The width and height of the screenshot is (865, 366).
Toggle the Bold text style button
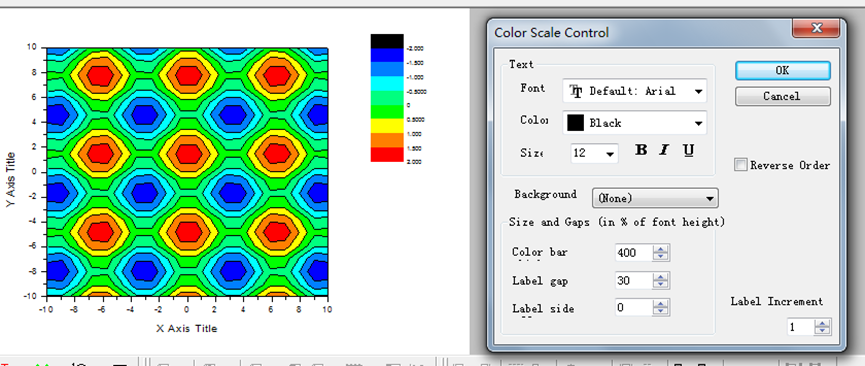[x=640, y=150]
